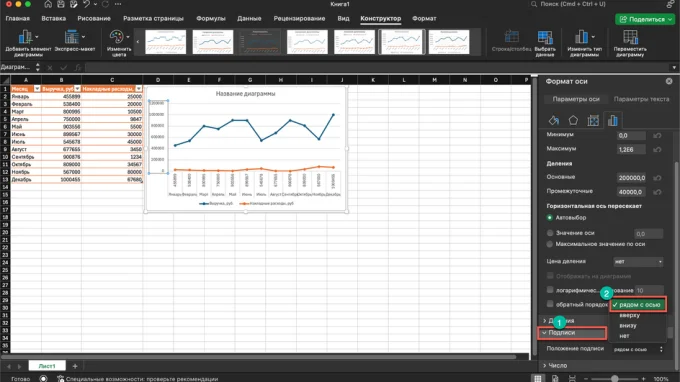Expand the formula bar arrow
Image resolution: width=680 pixels, height=382 pixels.
pos(674,68)
